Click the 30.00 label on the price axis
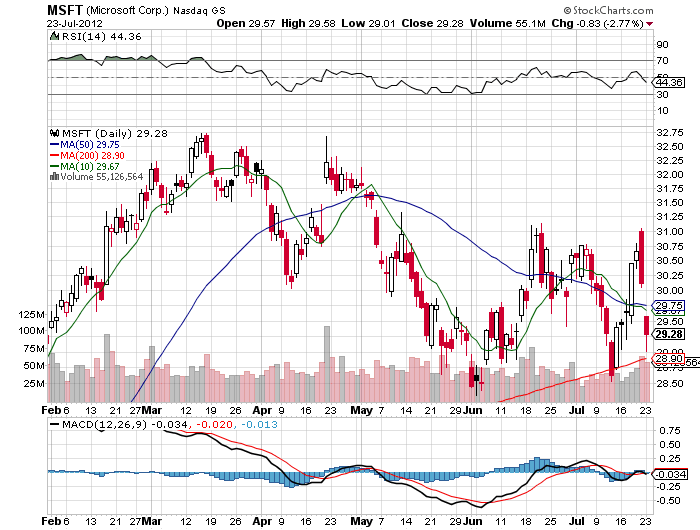The height and width of the screenshot is (530, 700). click(x=670, y=290)
